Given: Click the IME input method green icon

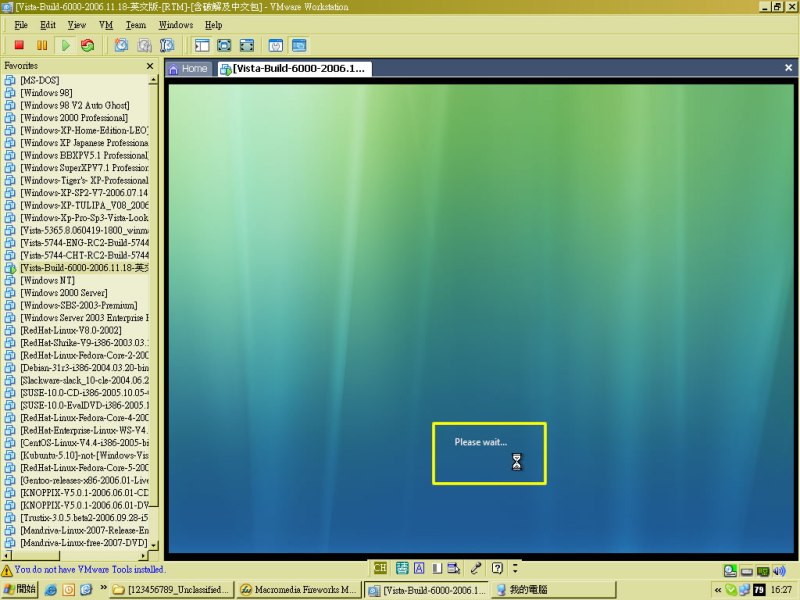Looking at the screenshot, I should [402, 568].
